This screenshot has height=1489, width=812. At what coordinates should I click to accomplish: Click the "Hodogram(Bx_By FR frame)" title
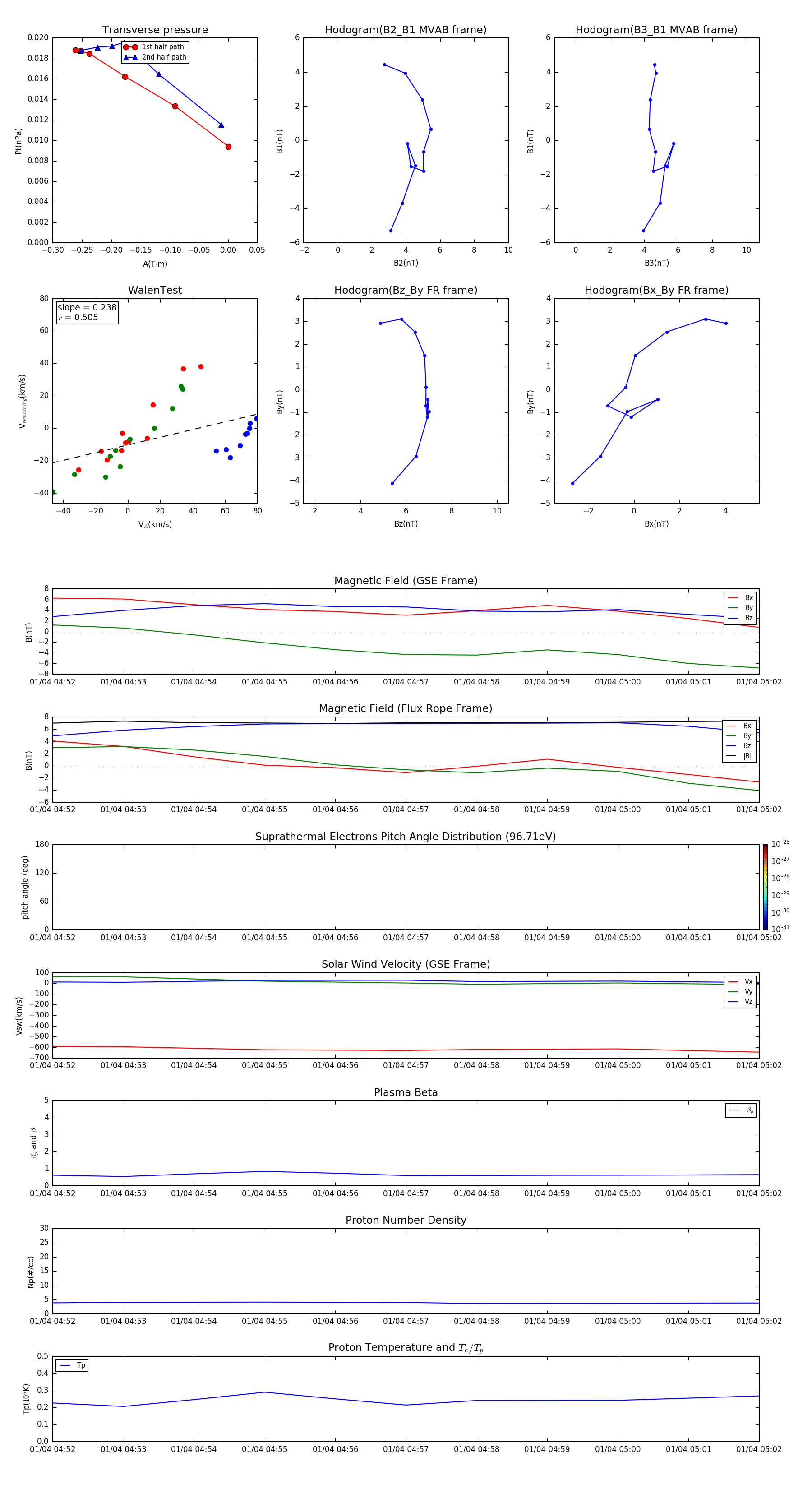[656, 290]
